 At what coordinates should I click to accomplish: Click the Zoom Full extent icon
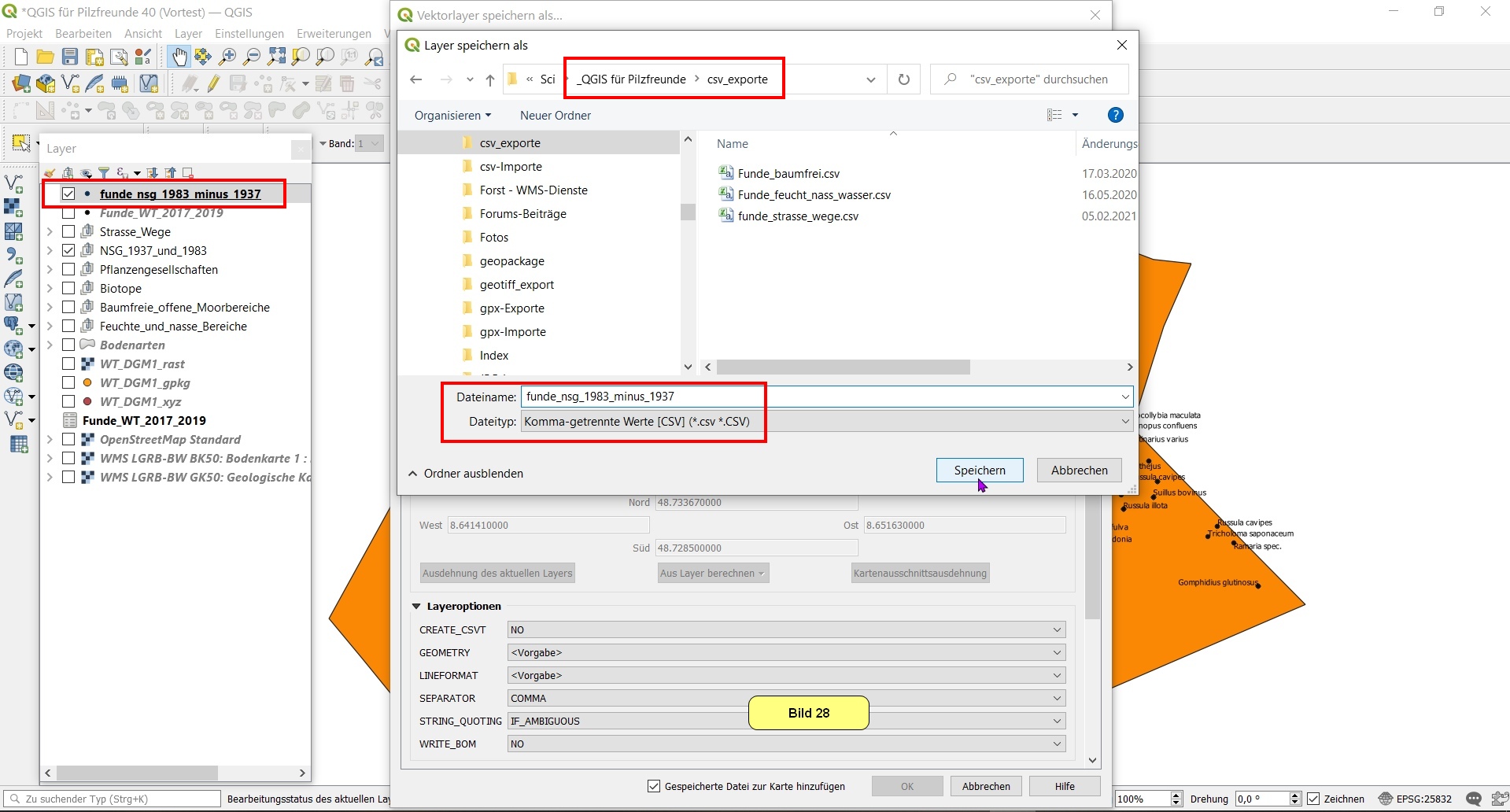pos(276,57)
